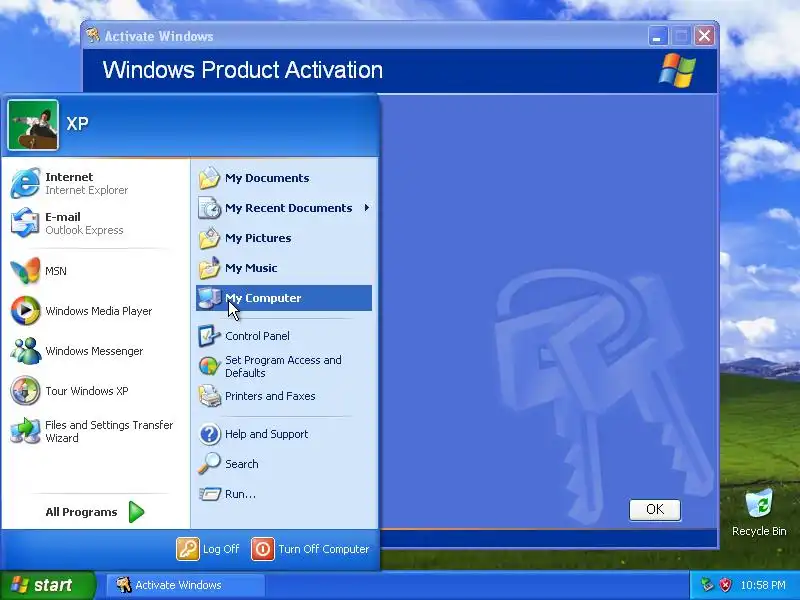Expand the My Recent Documents submenu arrow

(367, 208)
